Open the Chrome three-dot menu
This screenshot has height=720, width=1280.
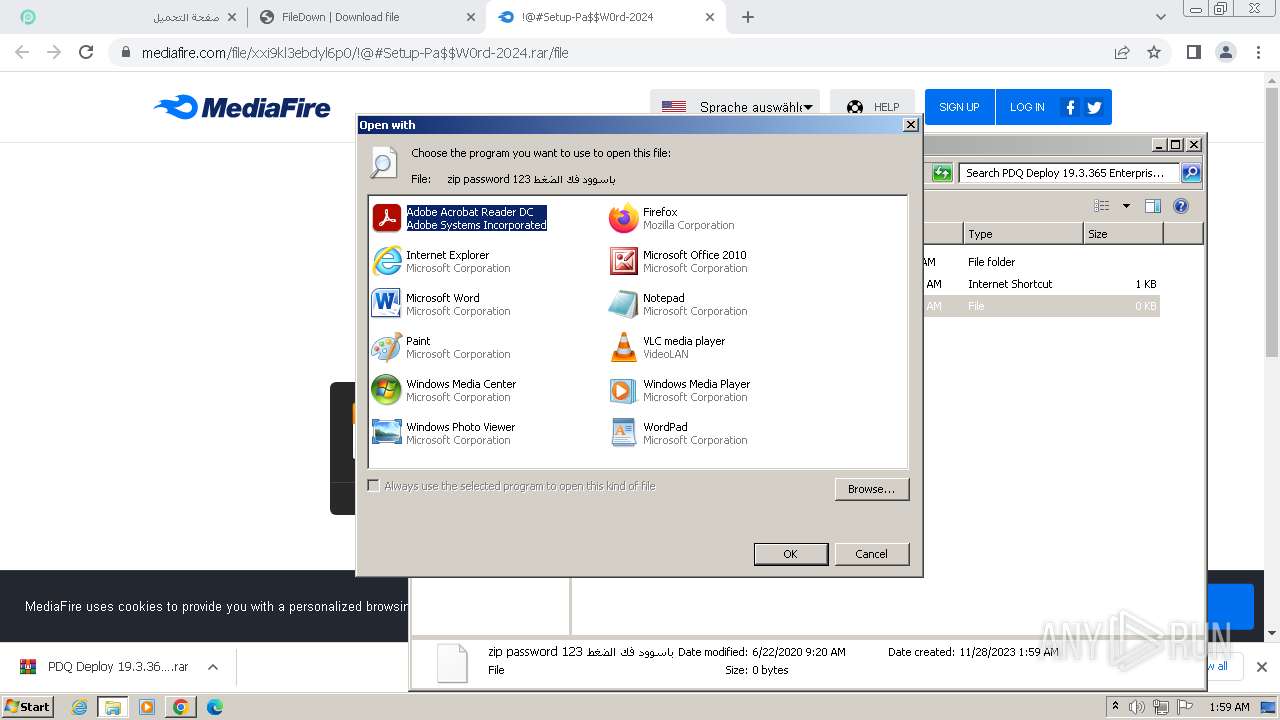[x=1259, y=52]
